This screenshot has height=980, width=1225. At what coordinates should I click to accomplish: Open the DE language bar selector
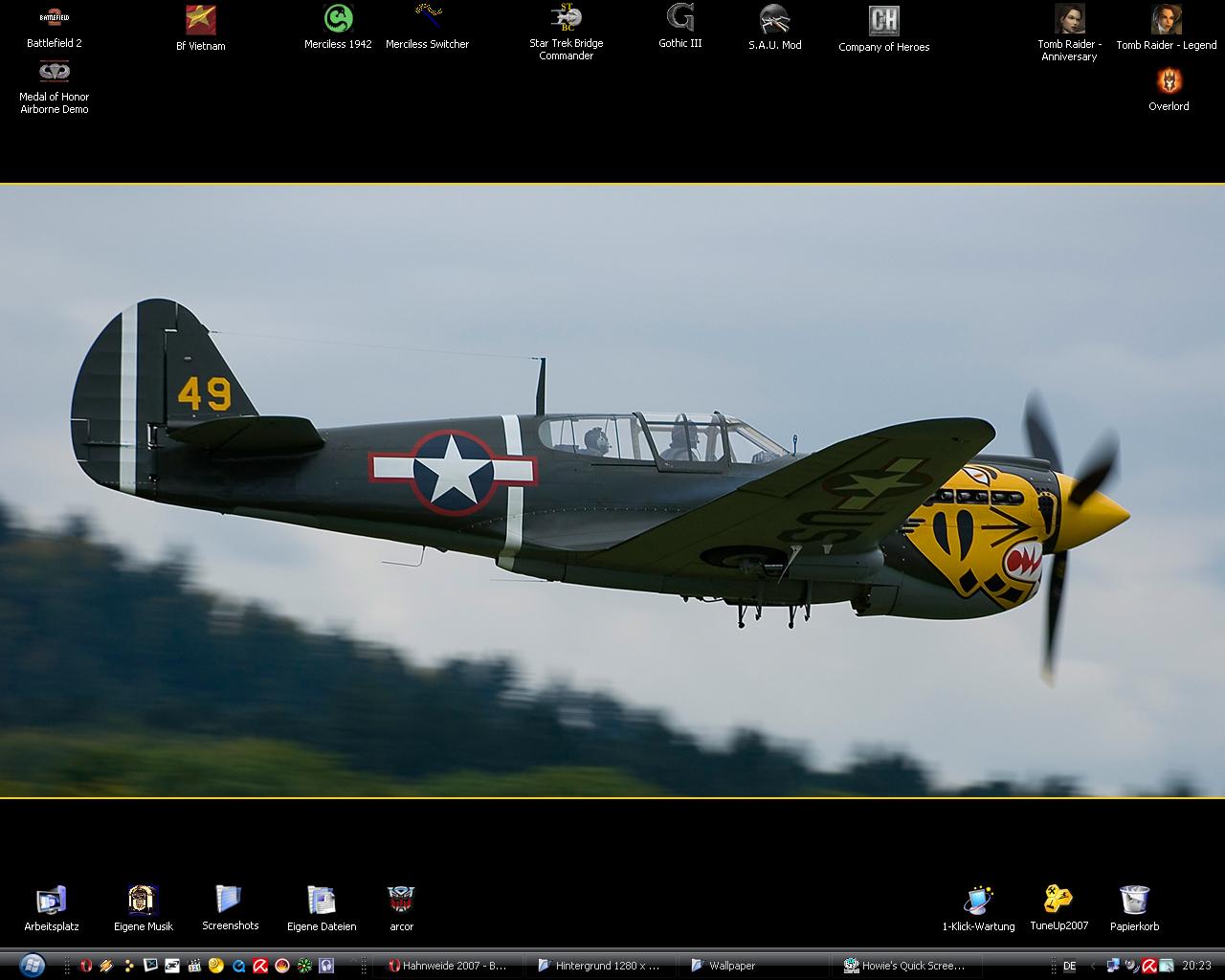click(1069, 966)
